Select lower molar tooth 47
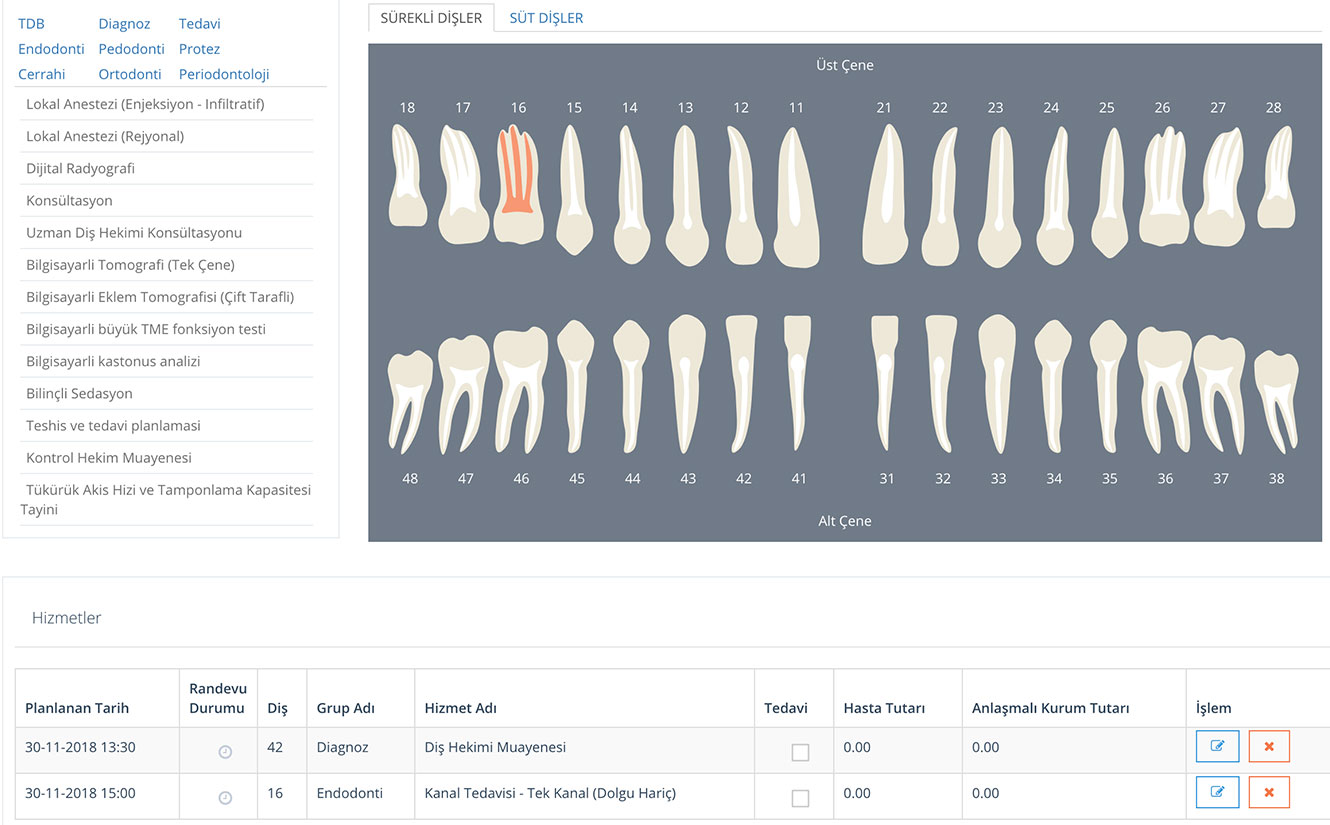The image size is (1330, 825). coord(465,394)
